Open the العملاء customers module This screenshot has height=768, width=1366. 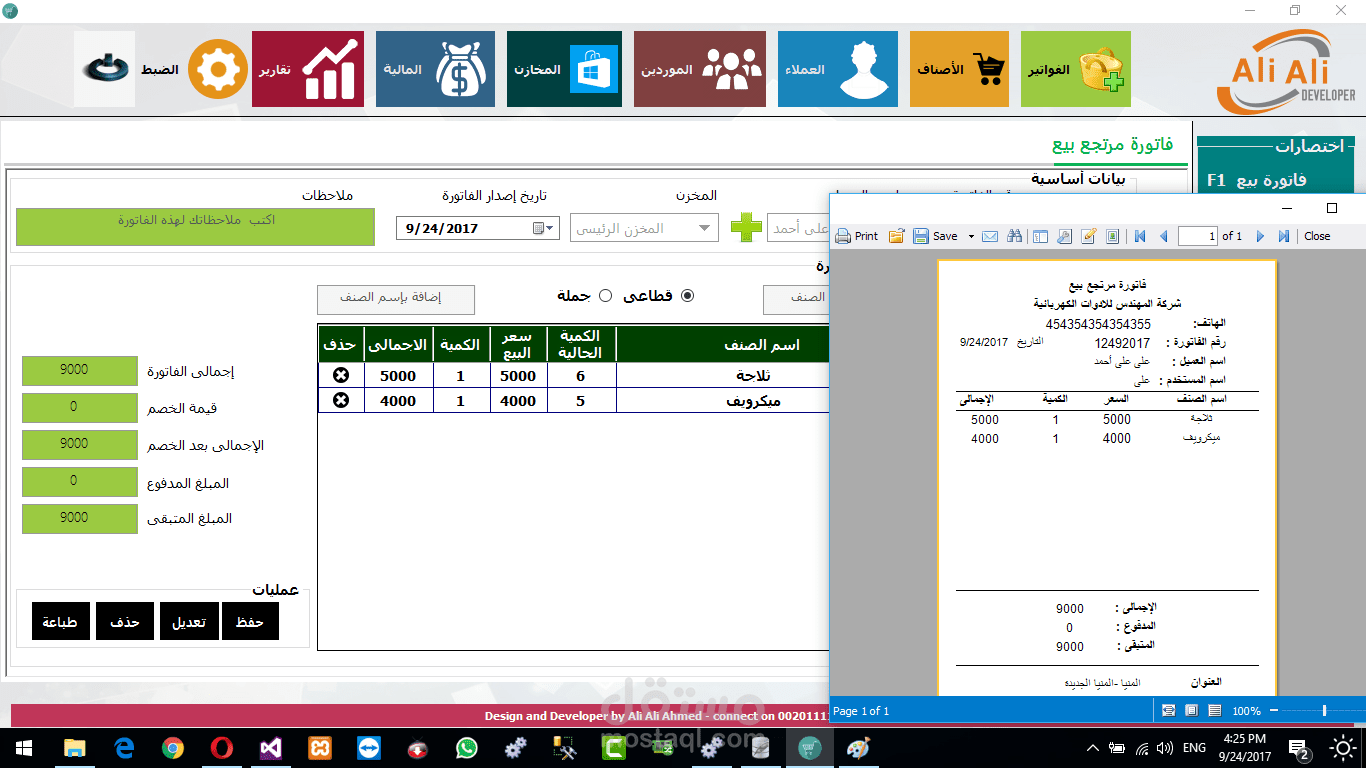pyautogui.click(x=837, y=69)
